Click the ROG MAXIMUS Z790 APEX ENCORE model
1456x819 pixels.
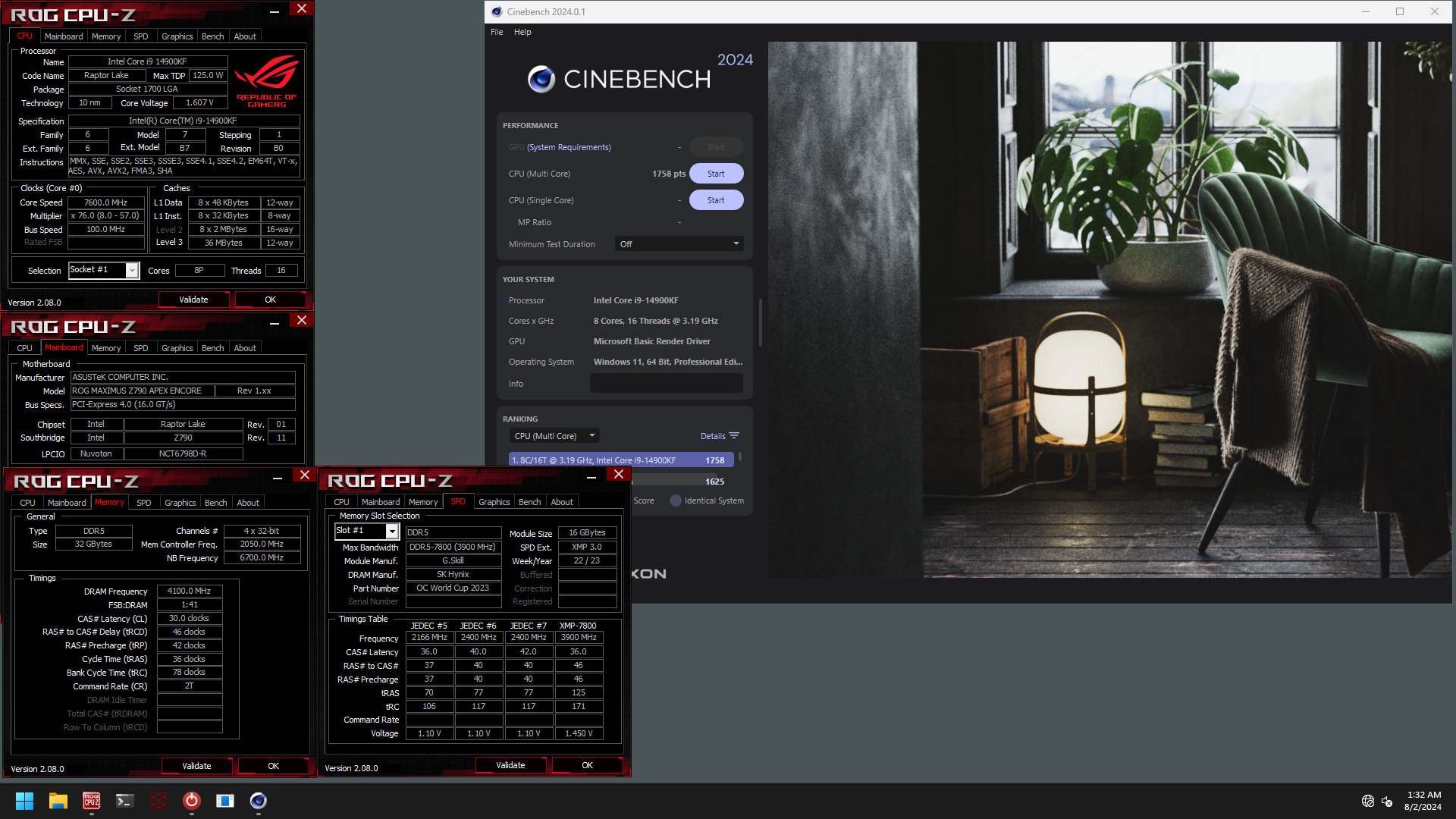(x=141, y=391)
